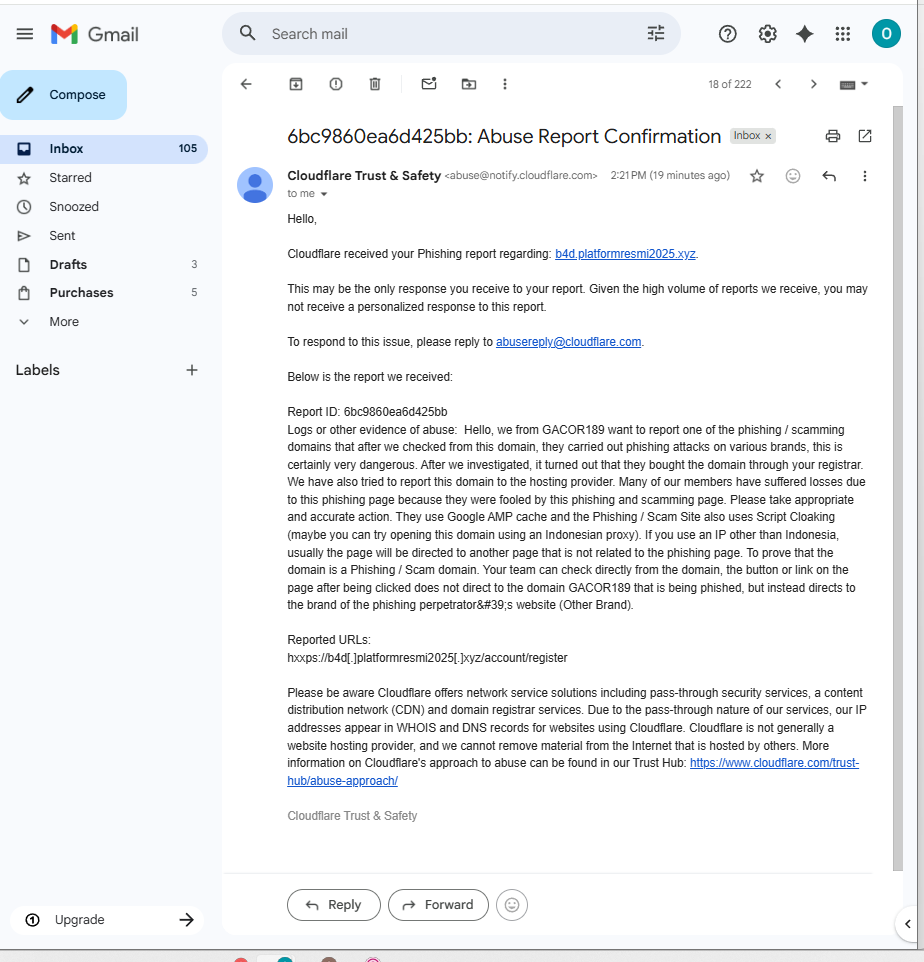The height and width of the screenshot is (962, 924).
Task: Move email to a folder
Action: 469,84
